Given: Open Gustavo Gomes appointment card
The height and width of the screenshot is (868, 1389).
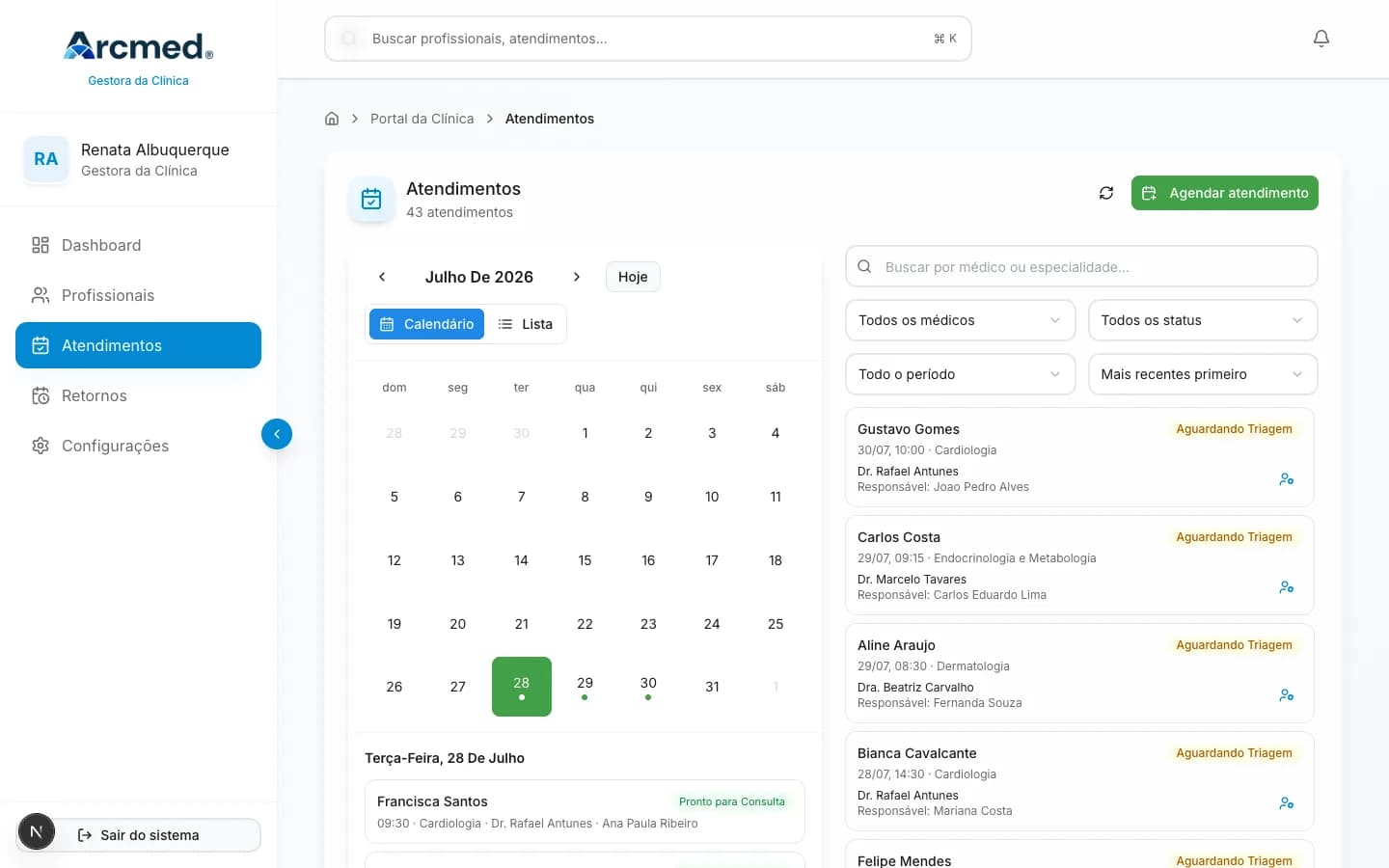Looking at the screenshot, I should [1079, 457].
